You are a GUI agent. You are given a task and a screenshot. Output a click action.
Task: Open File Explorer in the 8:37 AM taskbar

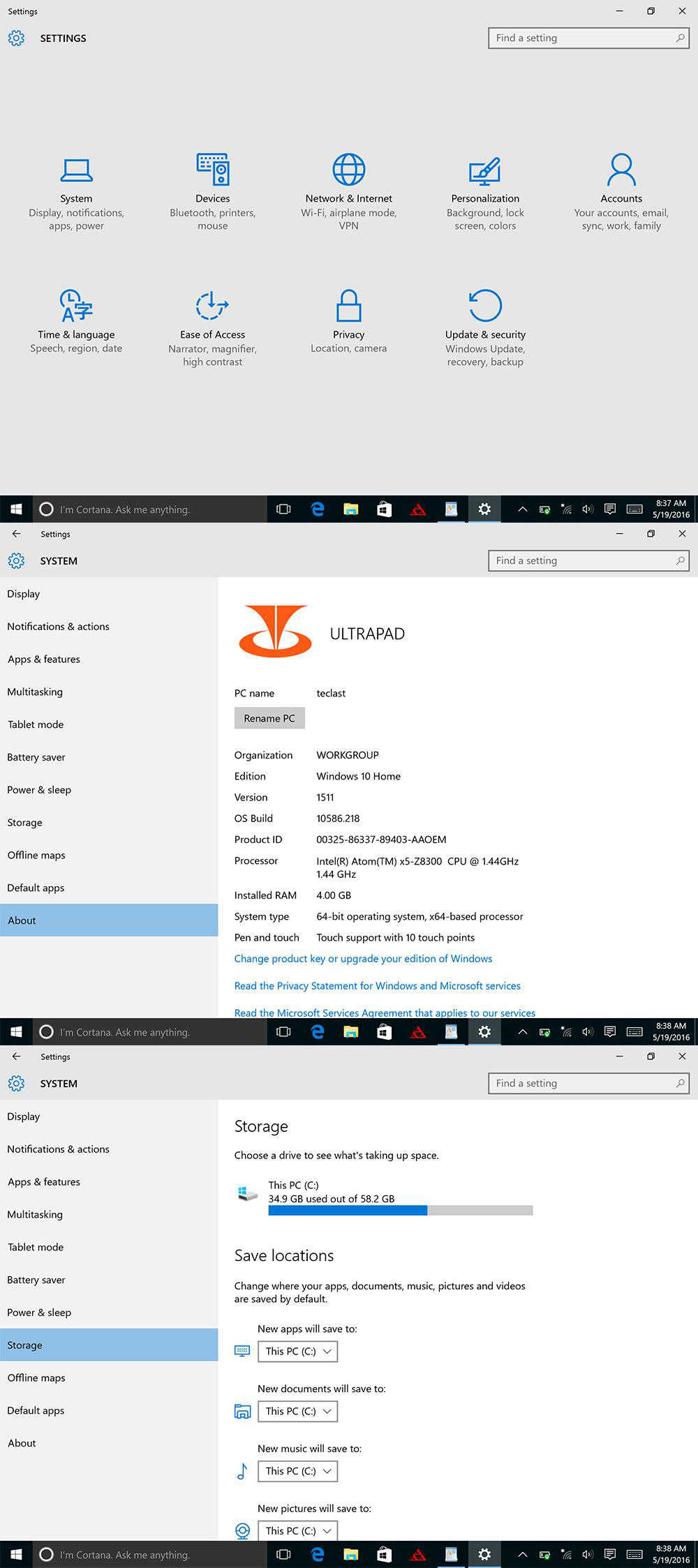point(350,509)
